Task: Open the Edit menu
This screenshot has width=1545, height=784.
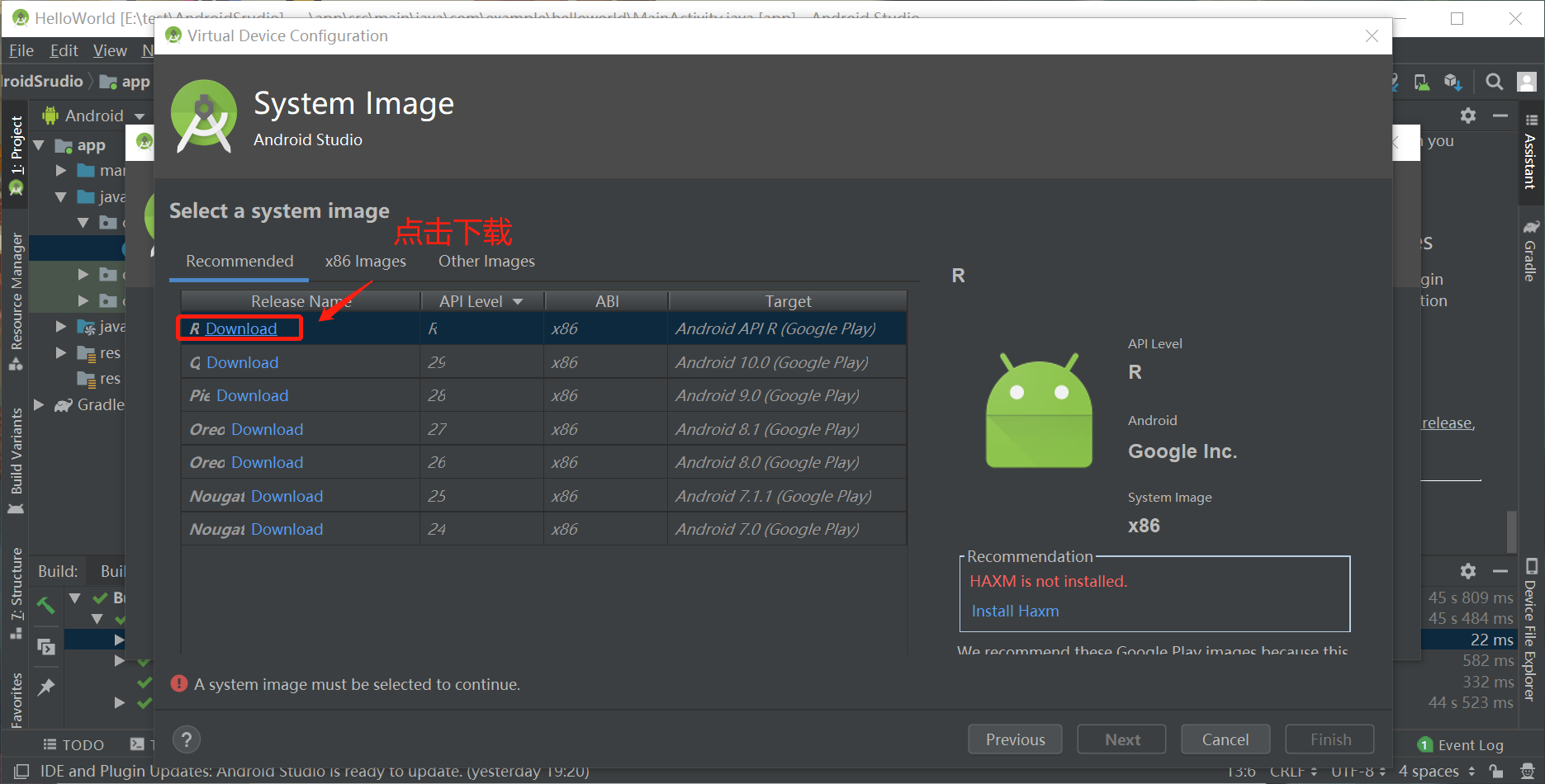Action: pyautogui.click(x=64, y=51)
